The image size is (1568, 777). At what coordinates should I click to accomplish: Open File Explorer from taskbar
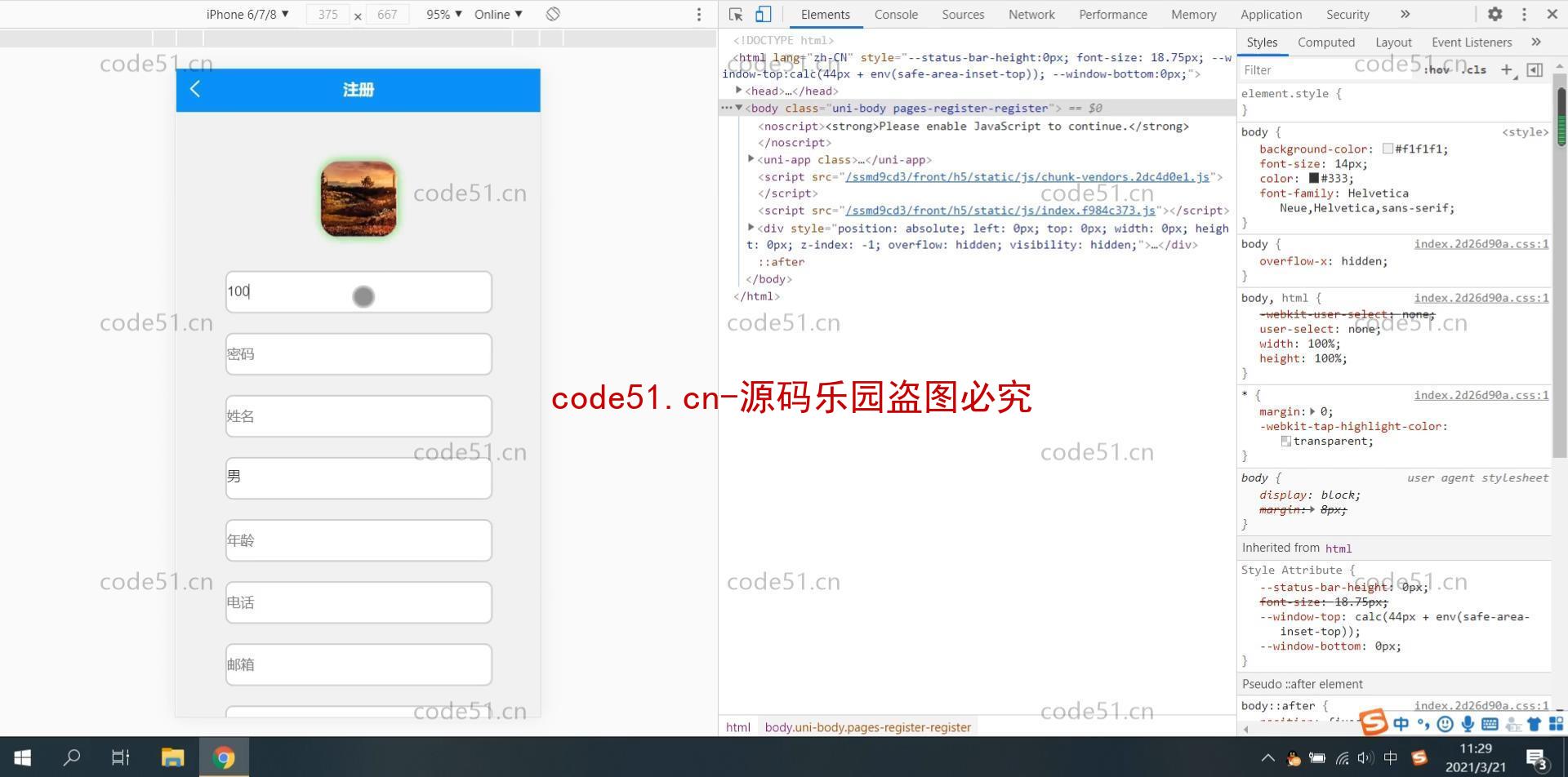click(x=172, y=757)
